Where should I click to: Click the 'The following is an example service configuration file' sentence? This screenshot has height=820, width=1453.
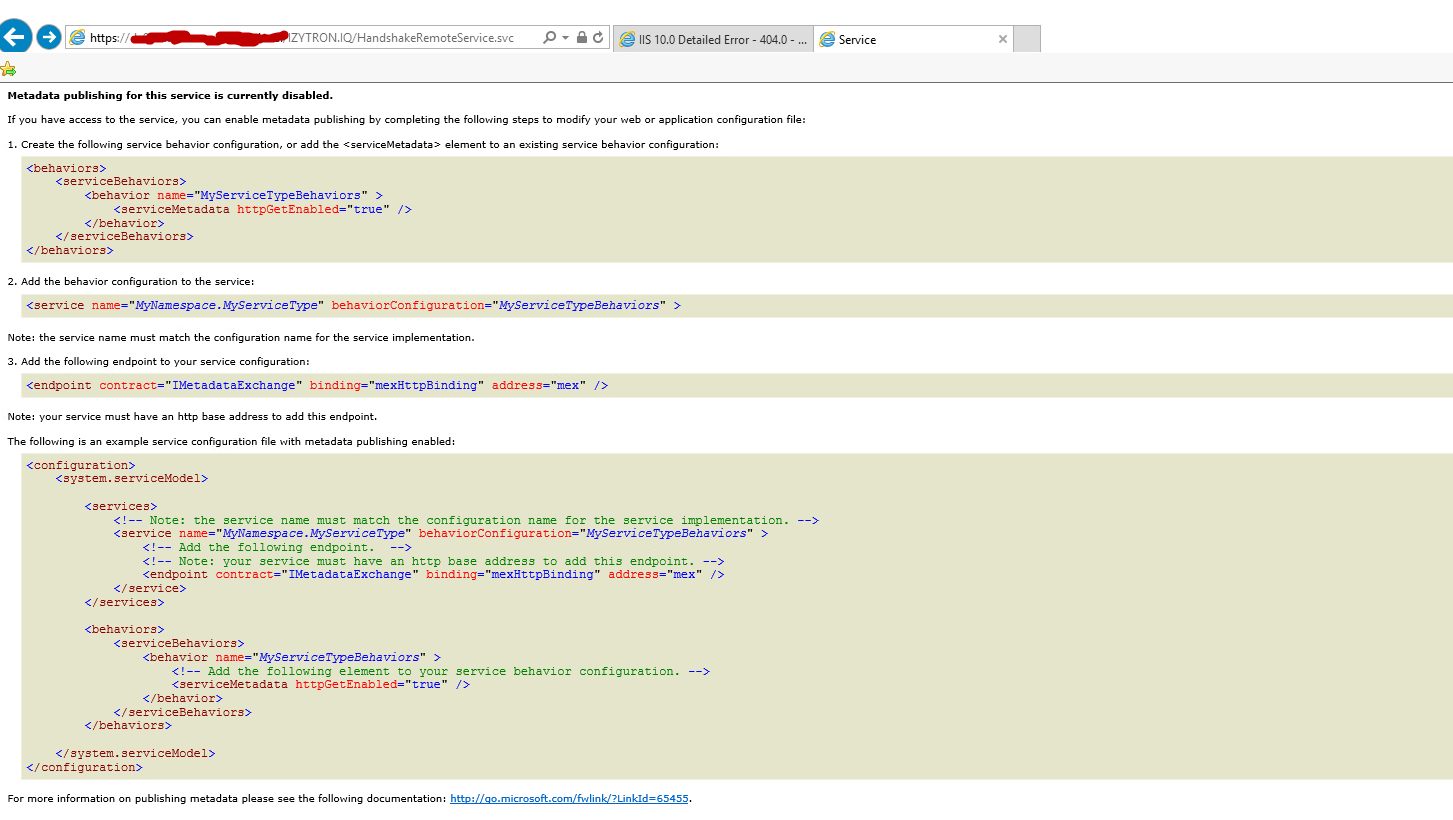pyautogui.click(x=231, y=441)
